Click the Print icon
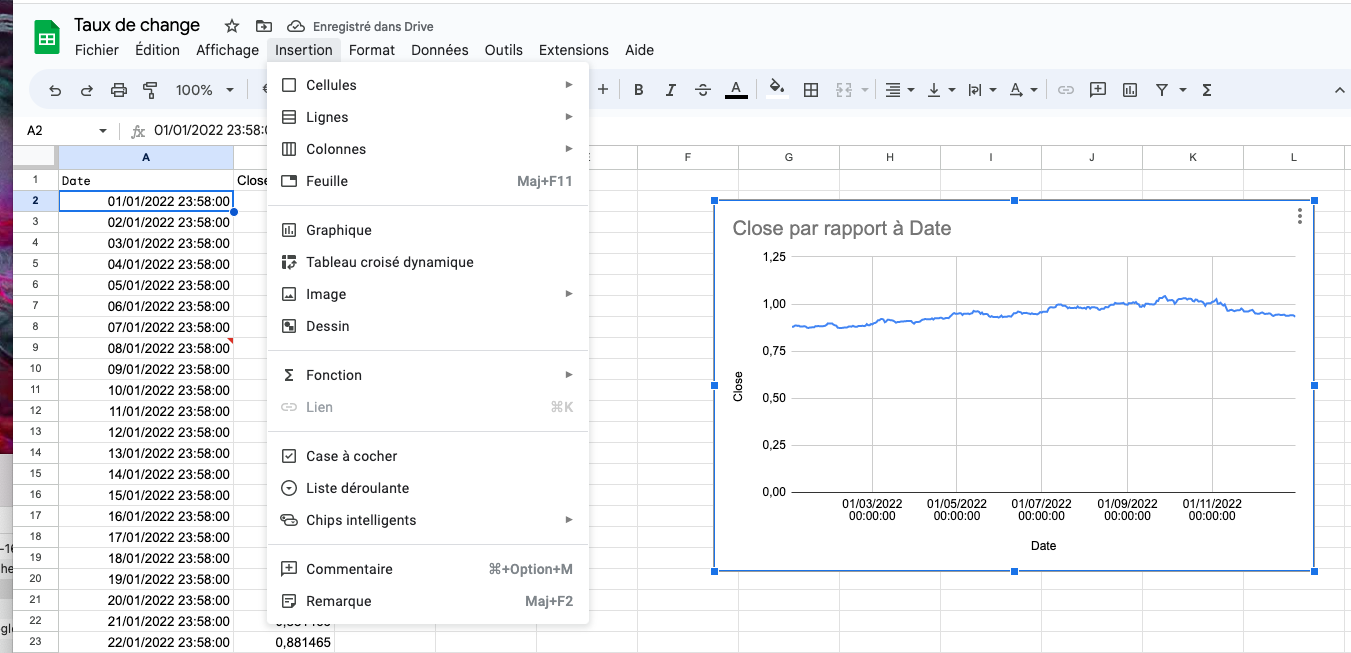The height and width of the screenshot is (653, 1351). 119,89
